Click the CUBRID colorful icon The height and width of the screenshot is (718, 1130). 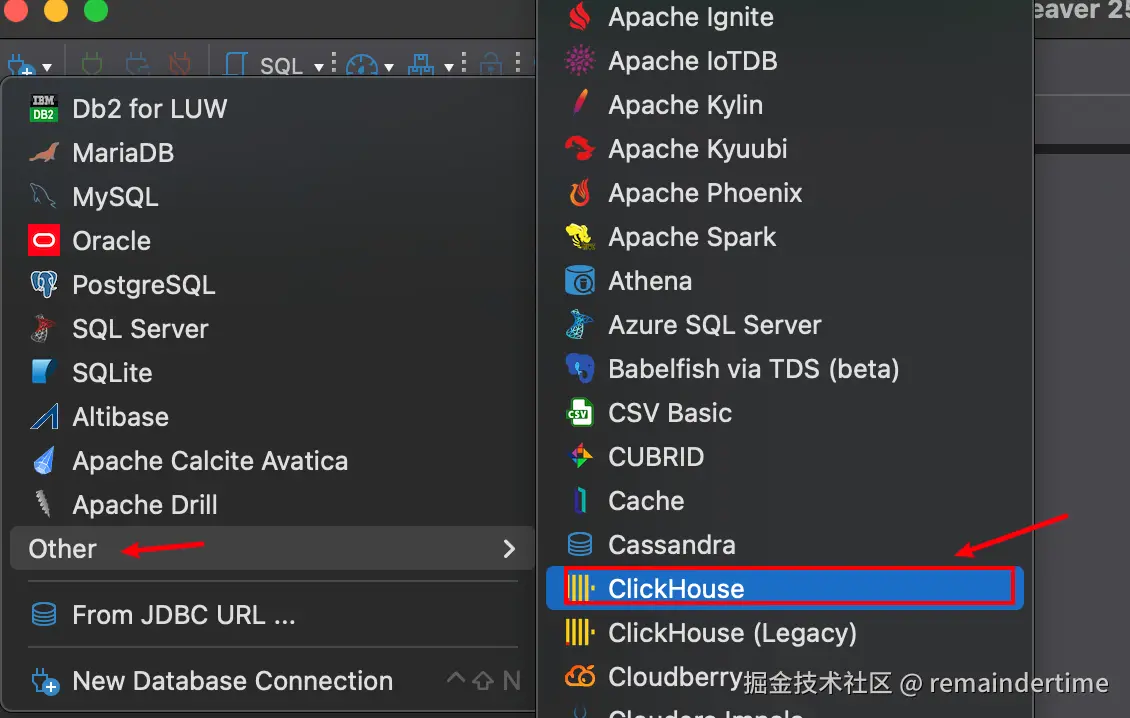(x=581, y=456)
